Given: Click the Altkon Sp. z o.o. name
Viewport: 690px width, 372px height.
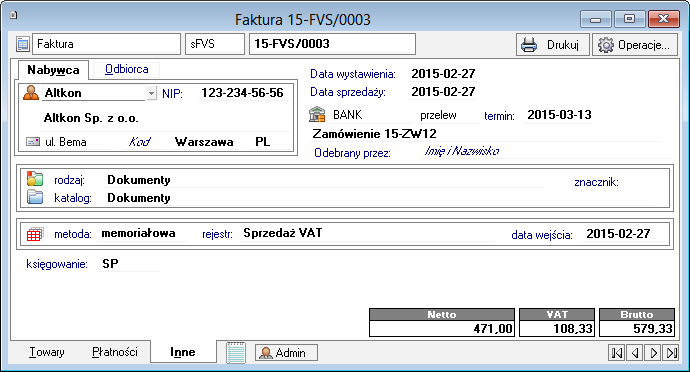Looking at the screenshot, I should (92, 118).
